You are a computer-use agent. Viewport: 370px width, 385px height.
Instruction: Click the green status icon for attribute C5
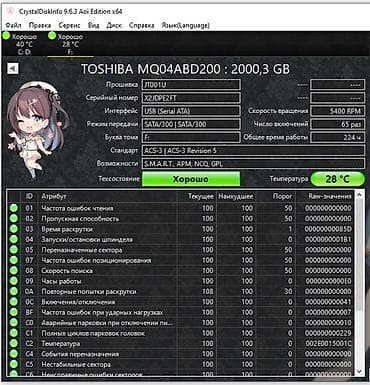(x=14, y=364)
